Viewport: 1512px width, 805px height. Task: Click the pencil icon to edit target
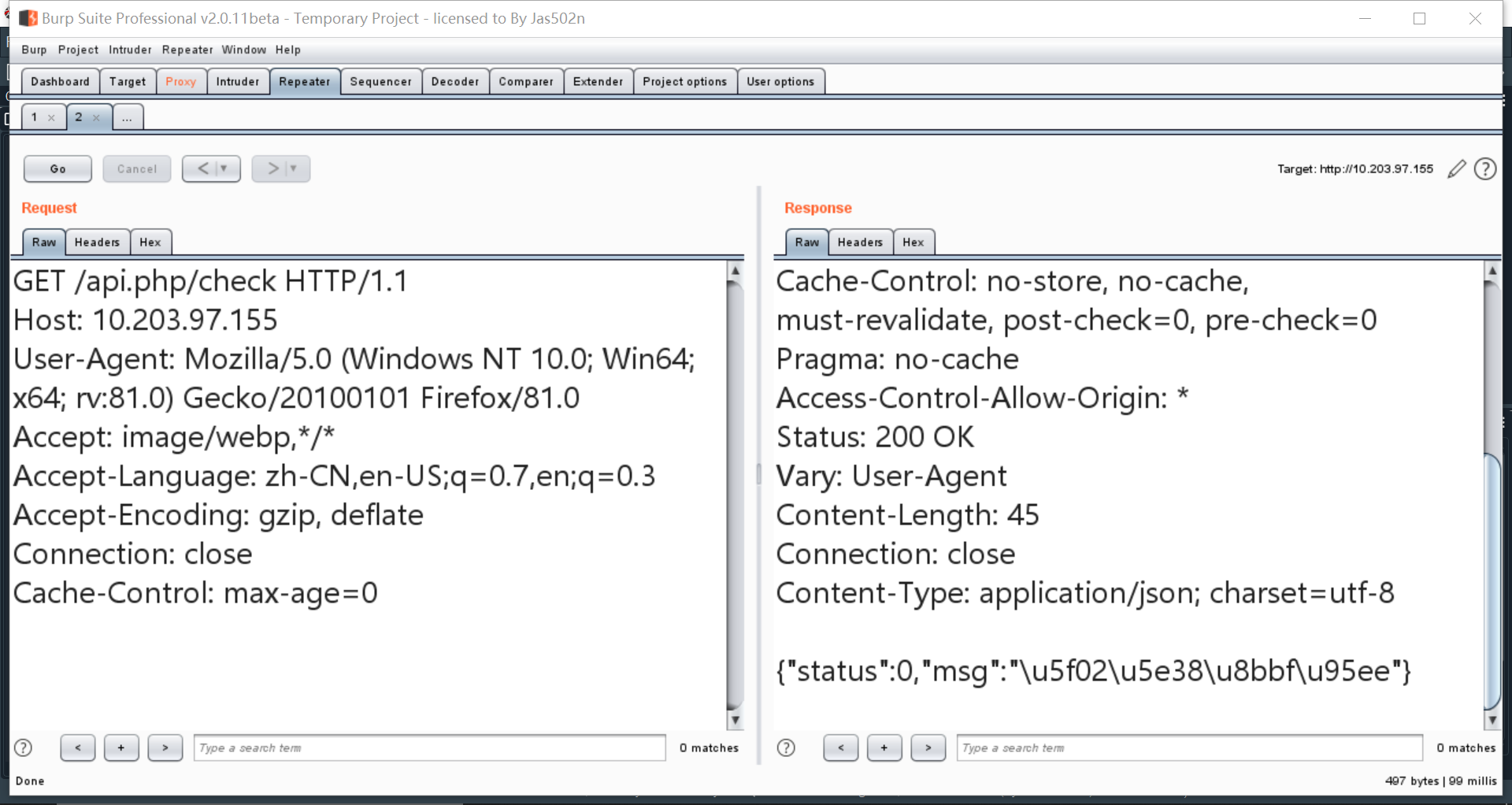pyautogui.click(x=1456, y=169)
